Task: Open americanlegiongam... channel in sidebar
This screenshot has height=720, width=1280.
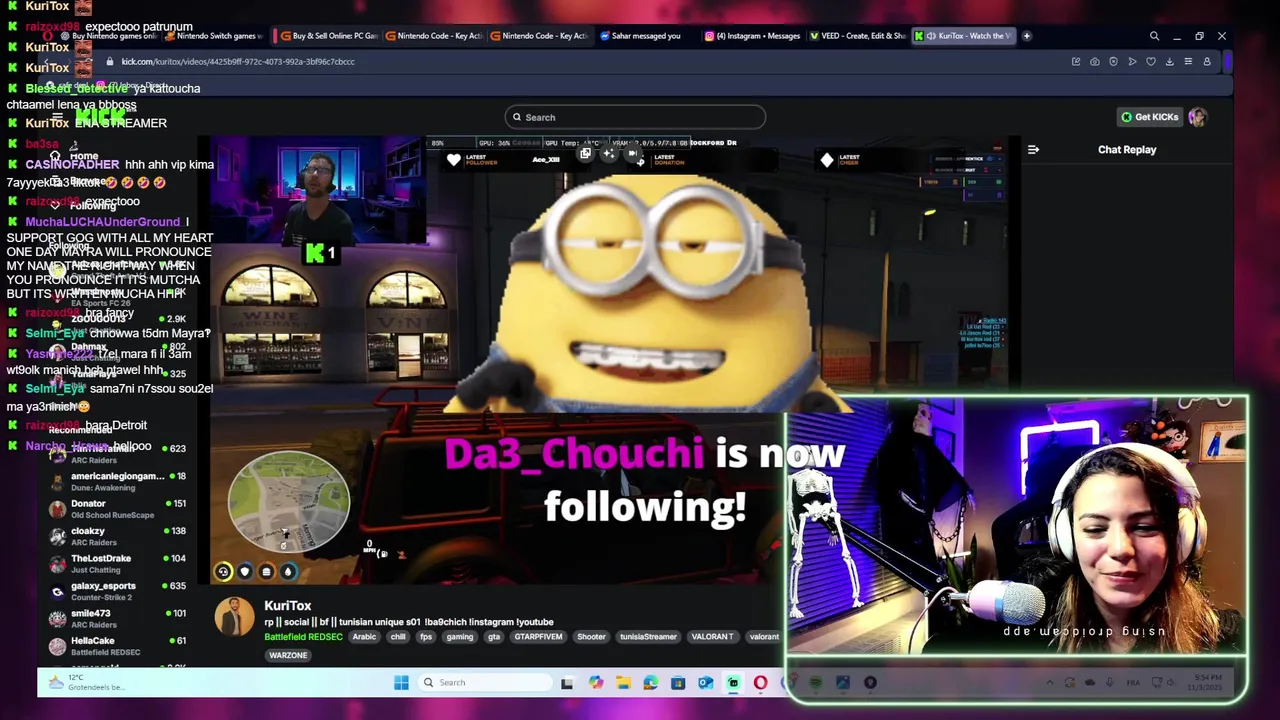Action: coord(118,482)
